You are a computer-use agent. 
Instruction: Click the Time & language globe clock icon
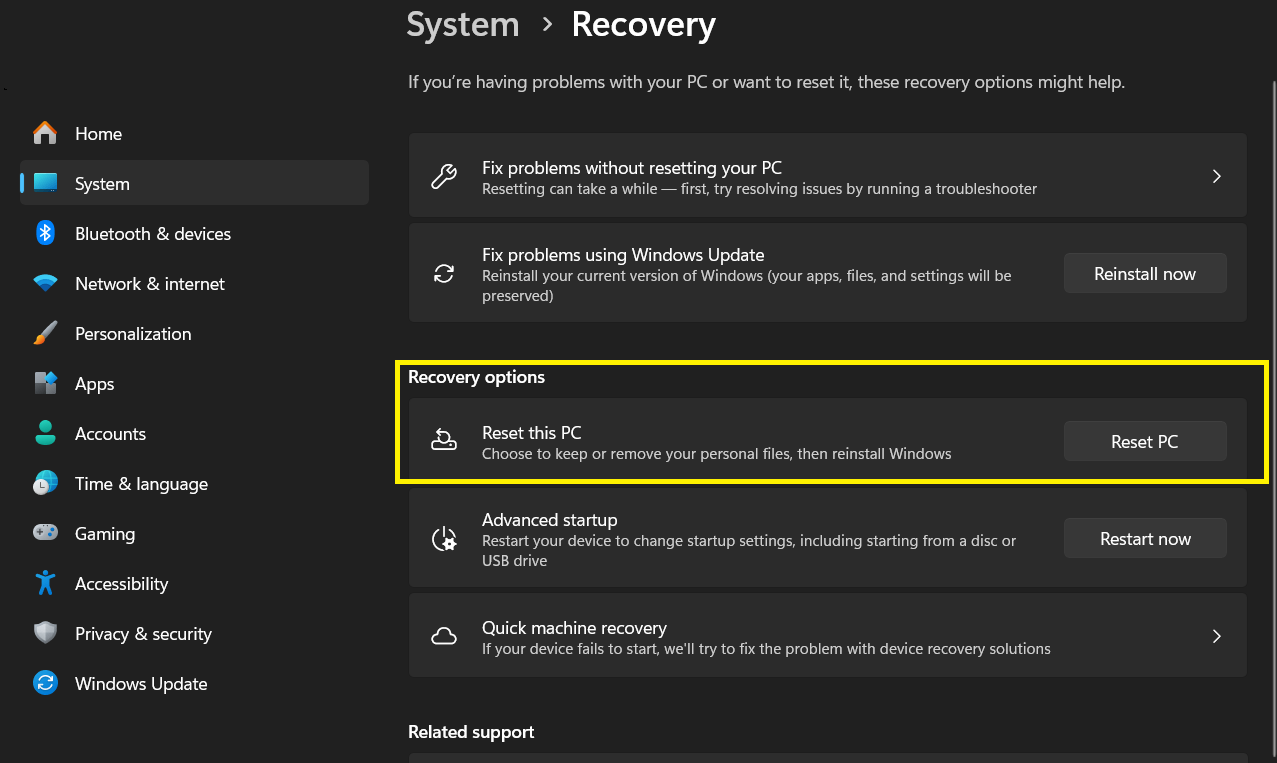tap(45, 483)
